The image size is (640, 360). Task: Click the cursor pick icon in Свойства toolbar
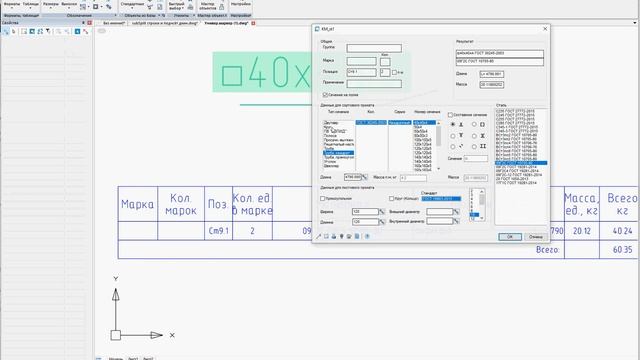pyautogui.click(x=14, y=31)
